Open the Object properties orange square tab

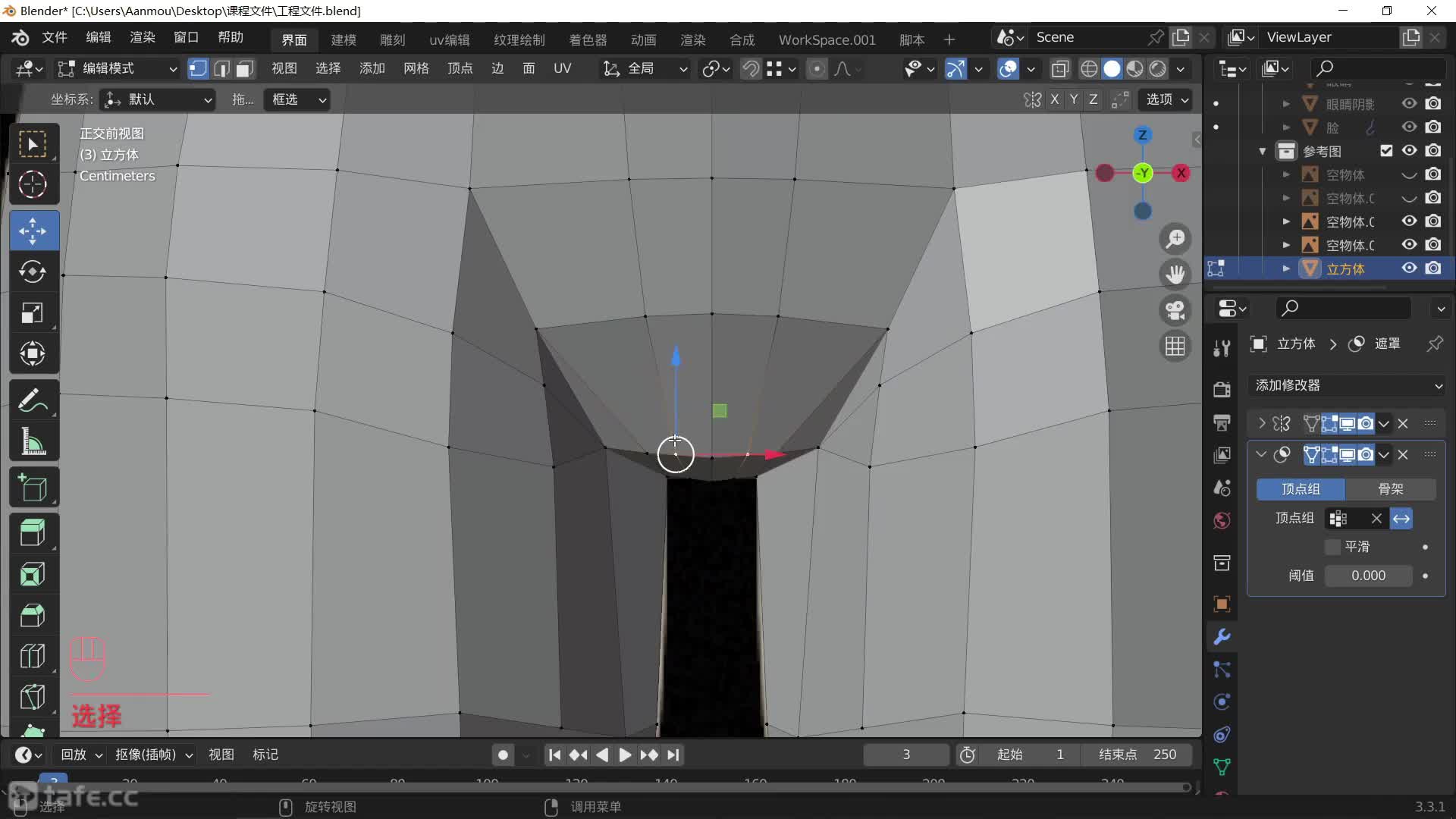click(1222, 604)
